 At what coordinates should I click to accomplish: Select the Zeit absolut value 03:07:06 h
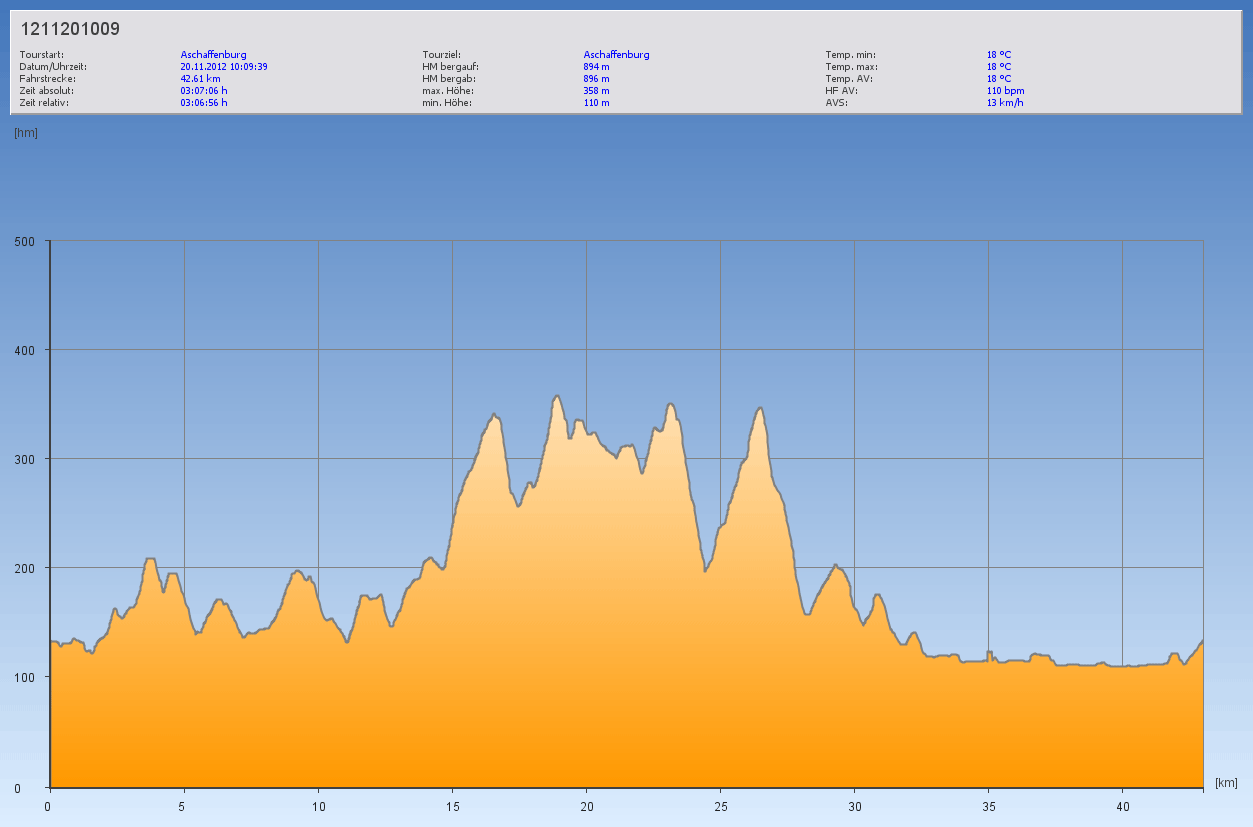click(x=203, y=90)
